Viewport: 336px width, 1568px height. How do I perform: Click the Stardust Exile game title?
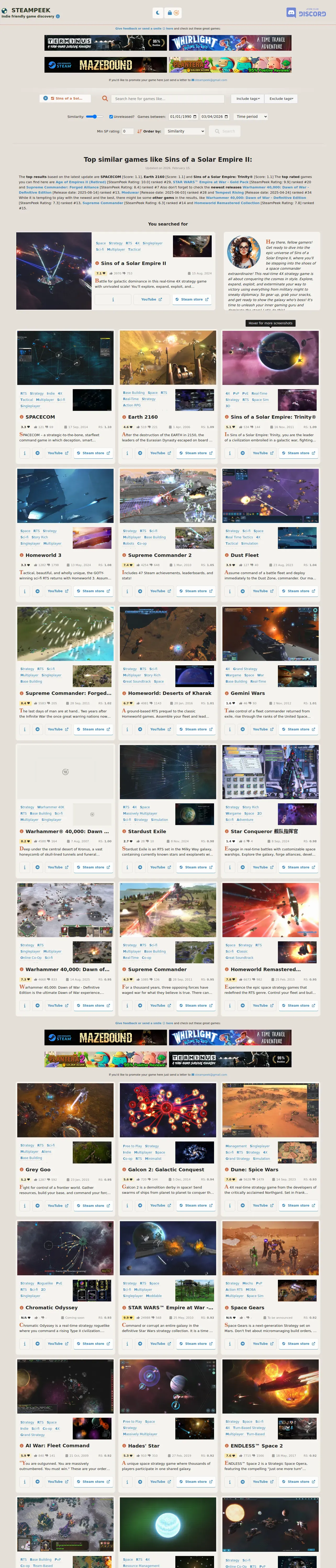pos(147,832)
